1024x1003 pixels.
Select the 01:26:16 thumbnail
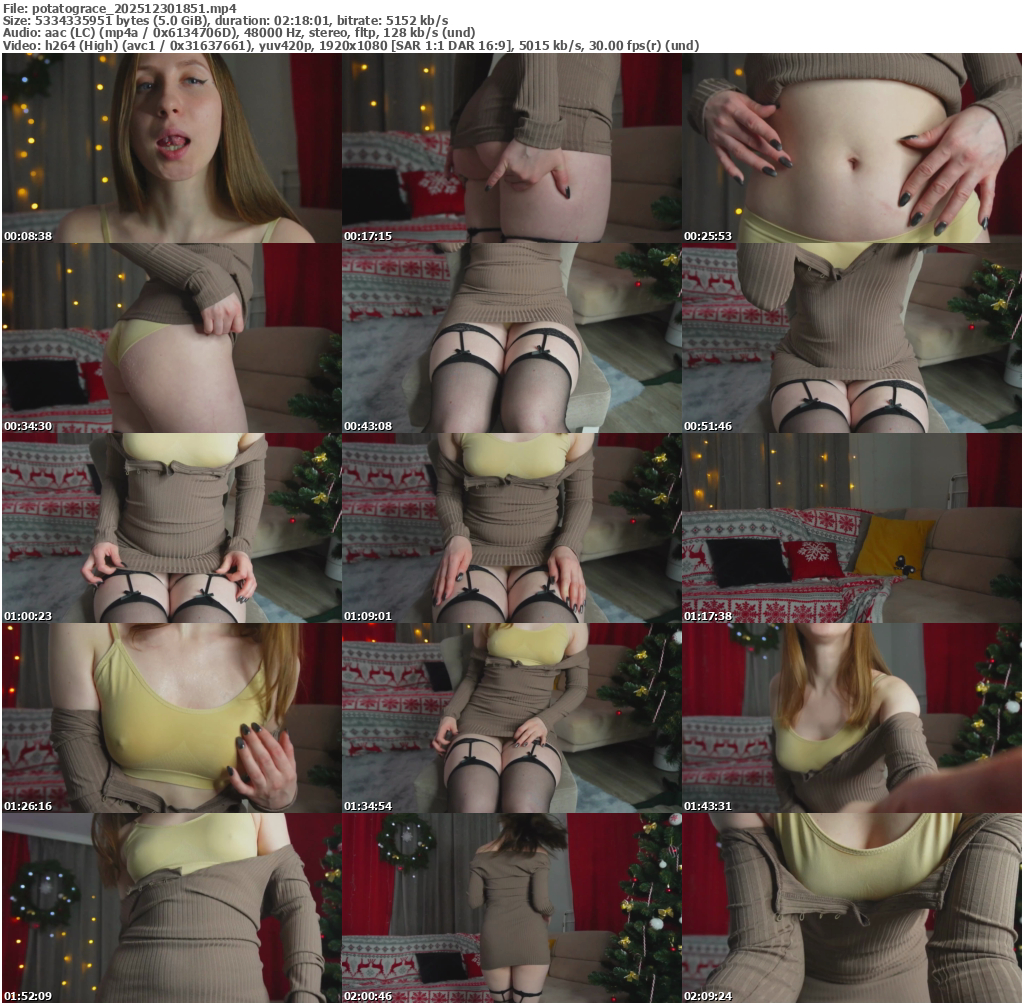pos(171,718)
